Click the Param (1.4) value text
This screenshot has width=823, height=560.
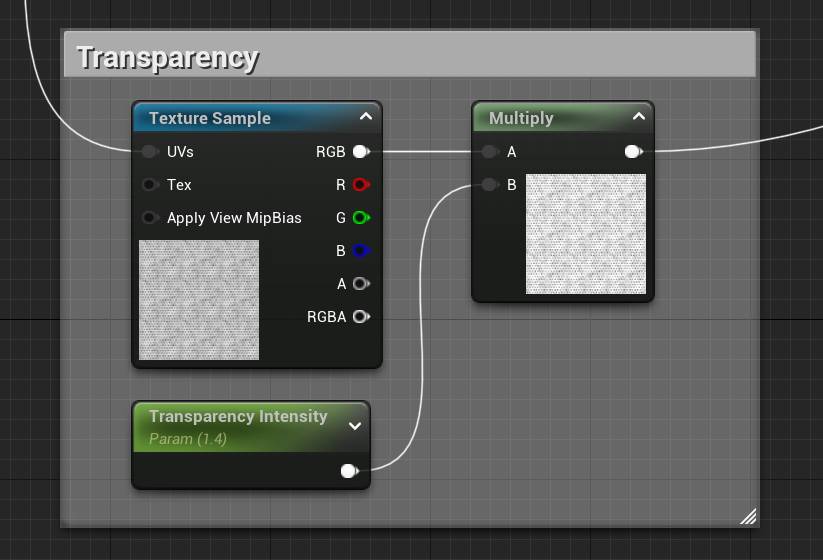tap(188, 439)
